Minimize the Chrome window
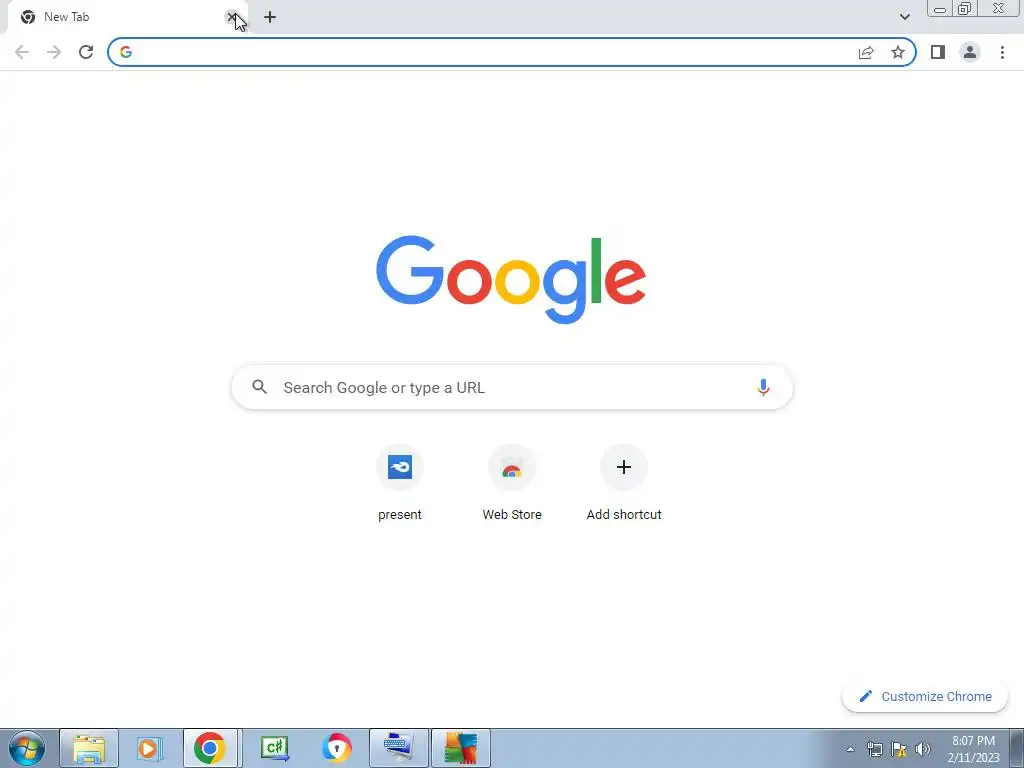Image resolution: width=1024 pixels, height=768 pixels. (x=940, y=9)
